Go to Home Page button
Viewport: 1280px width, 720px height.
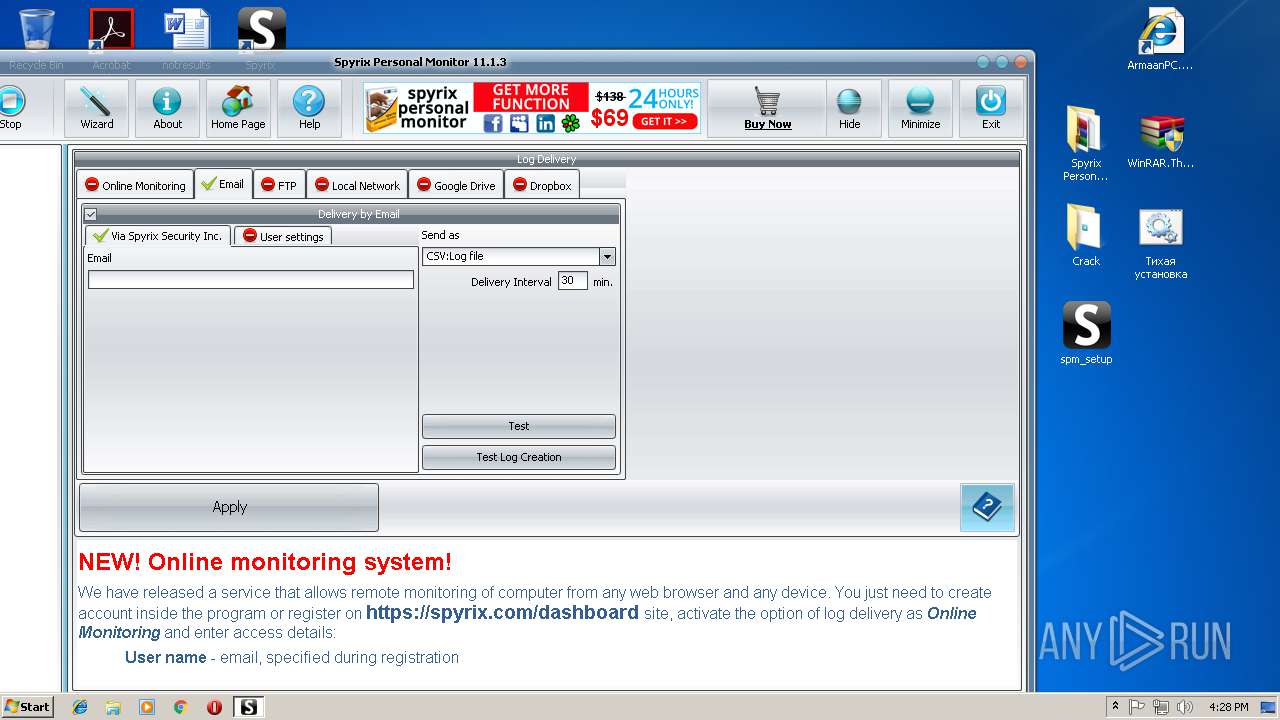[x=238, y=108]
